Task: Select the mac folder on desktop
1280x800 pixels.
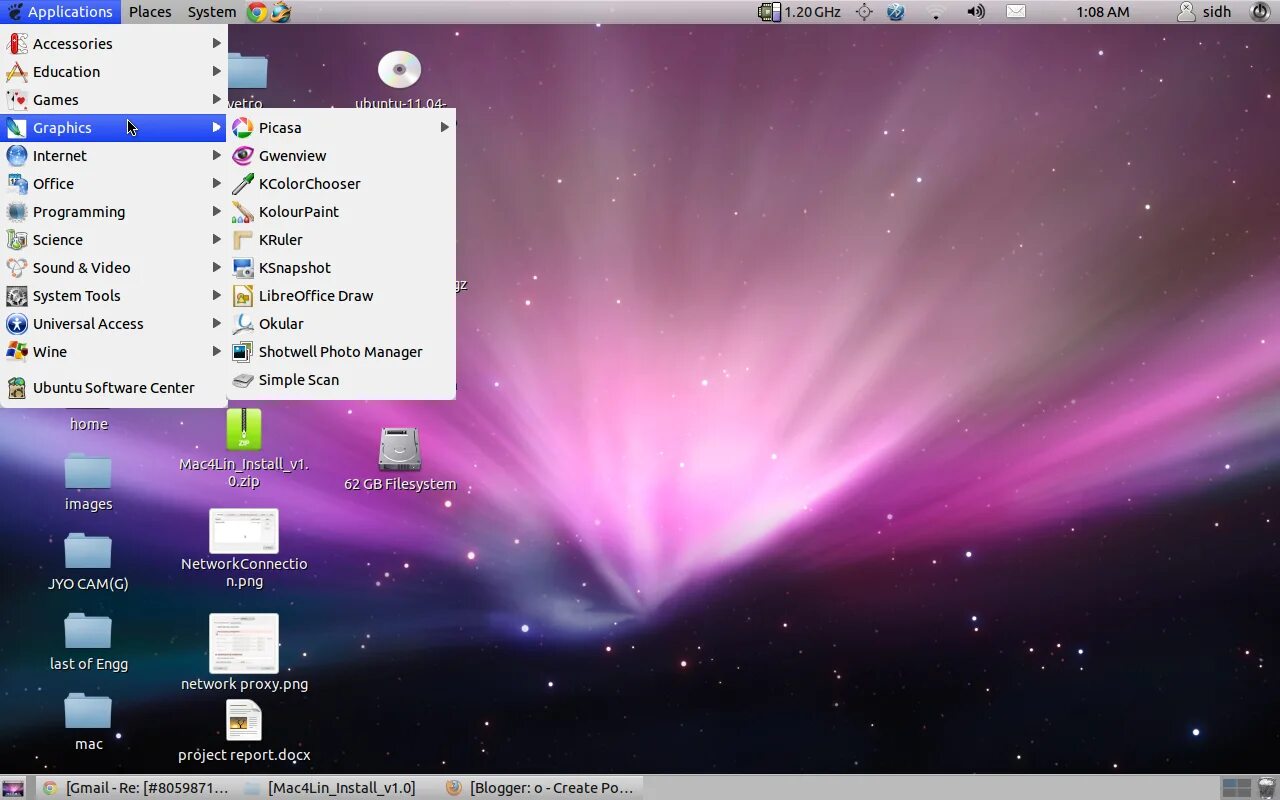Action: [88, 710]
